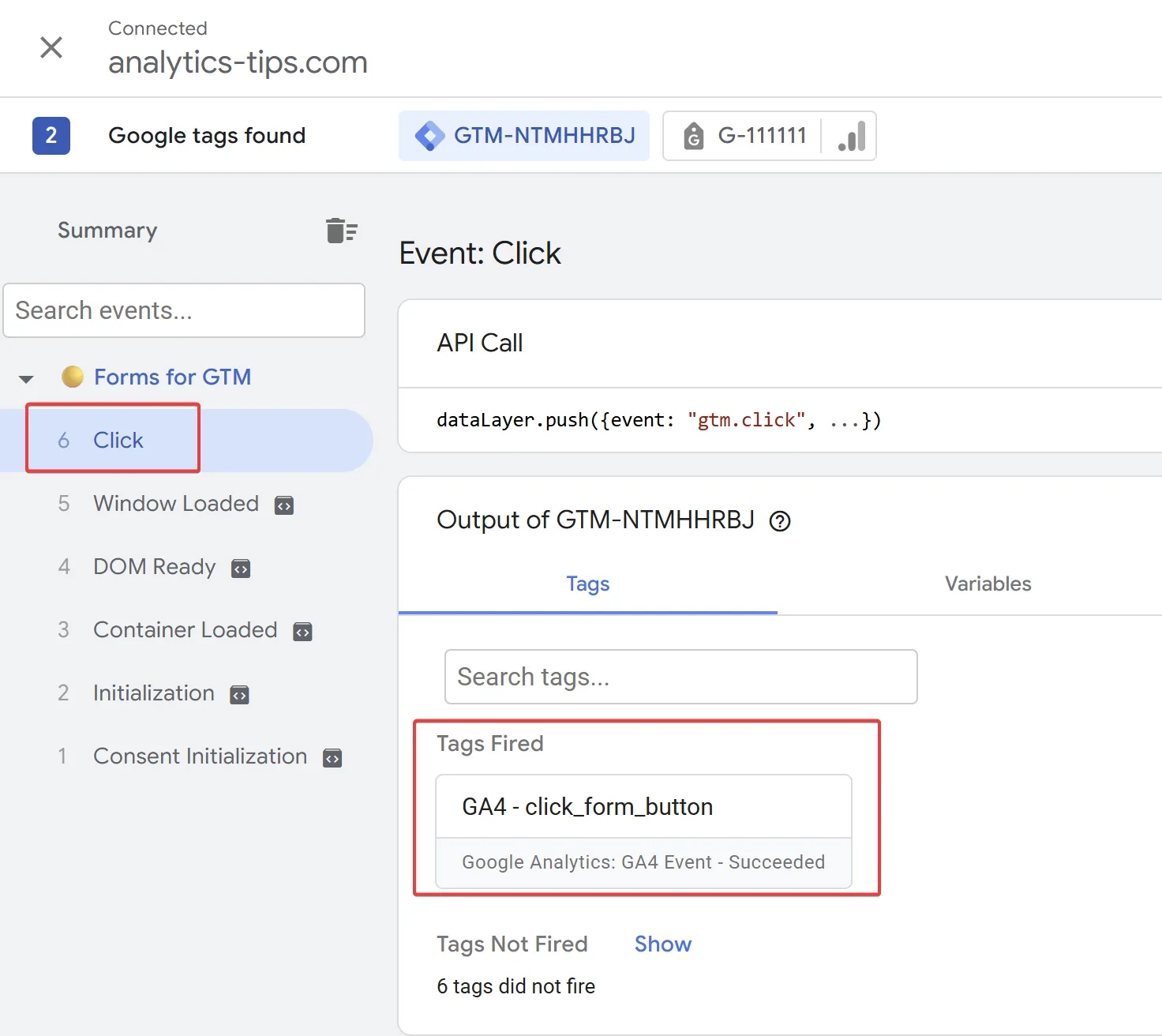Viewport: 1162px width, 1036px height.
Task: Click the GA4 Event - Succeeded status line
Action: [643, 862]
